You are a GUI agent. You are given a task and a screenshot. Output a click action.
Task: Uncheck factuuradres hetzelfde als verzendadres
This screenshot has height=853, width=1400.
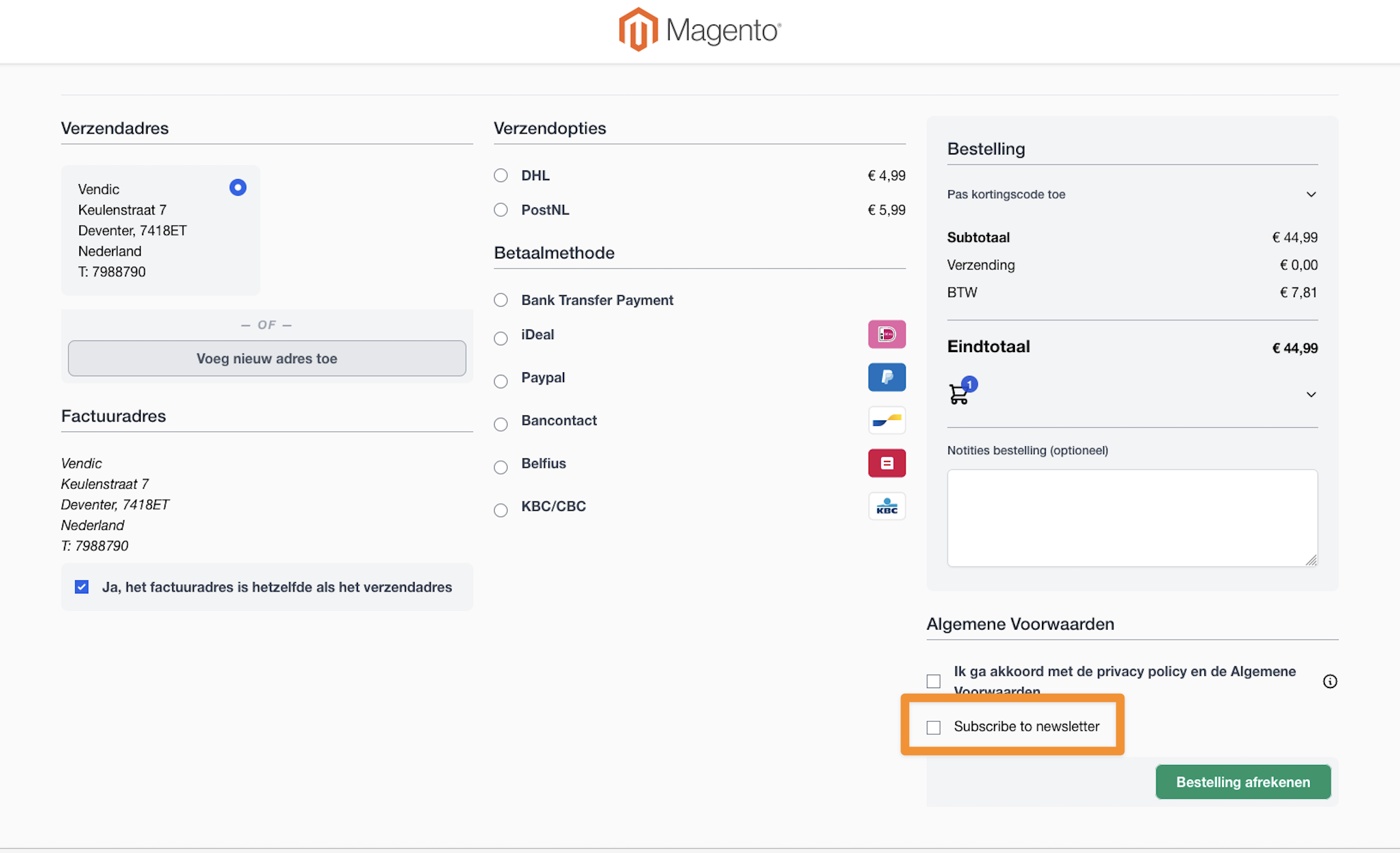81,587
